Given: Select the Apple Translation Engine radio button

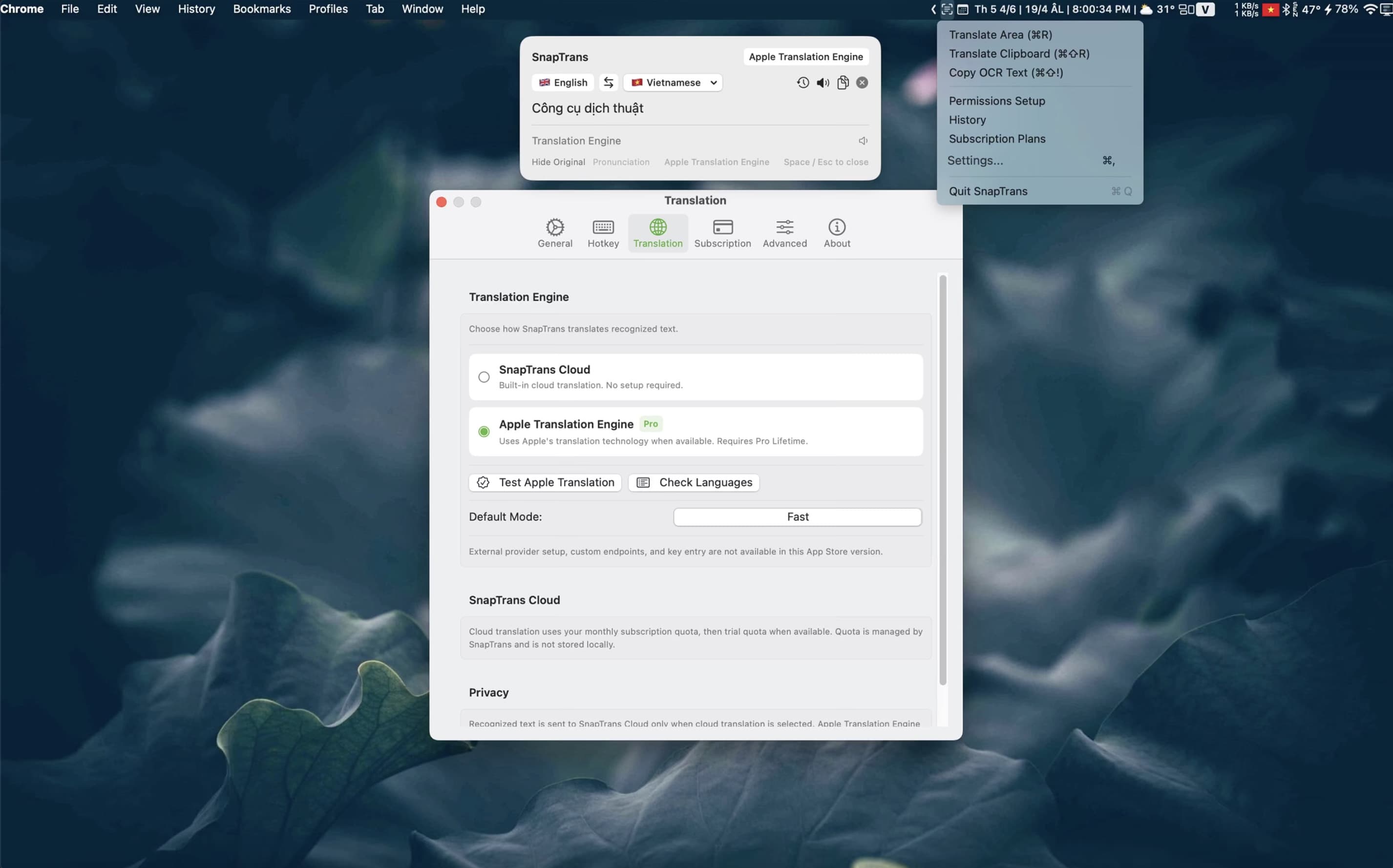Looking at the screenshot, I should (484, 432).
